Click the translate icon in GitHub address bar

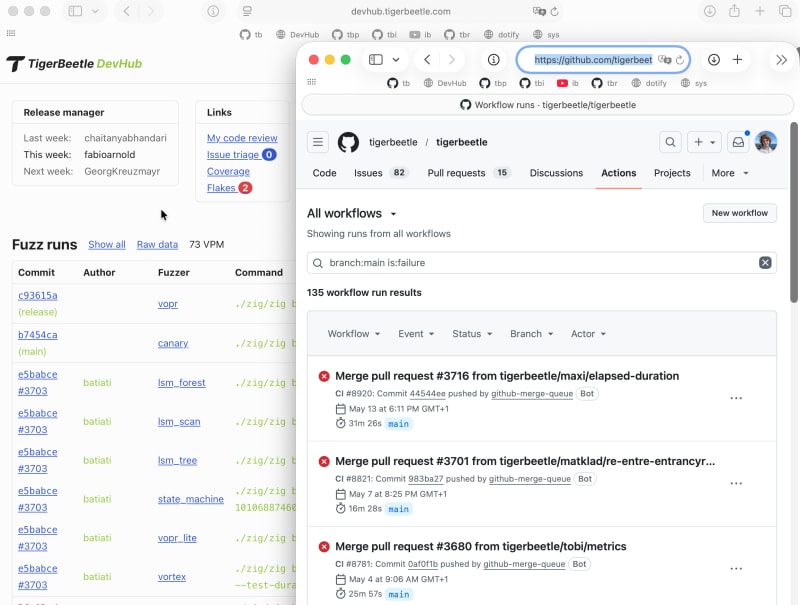[x=664, y=60]
